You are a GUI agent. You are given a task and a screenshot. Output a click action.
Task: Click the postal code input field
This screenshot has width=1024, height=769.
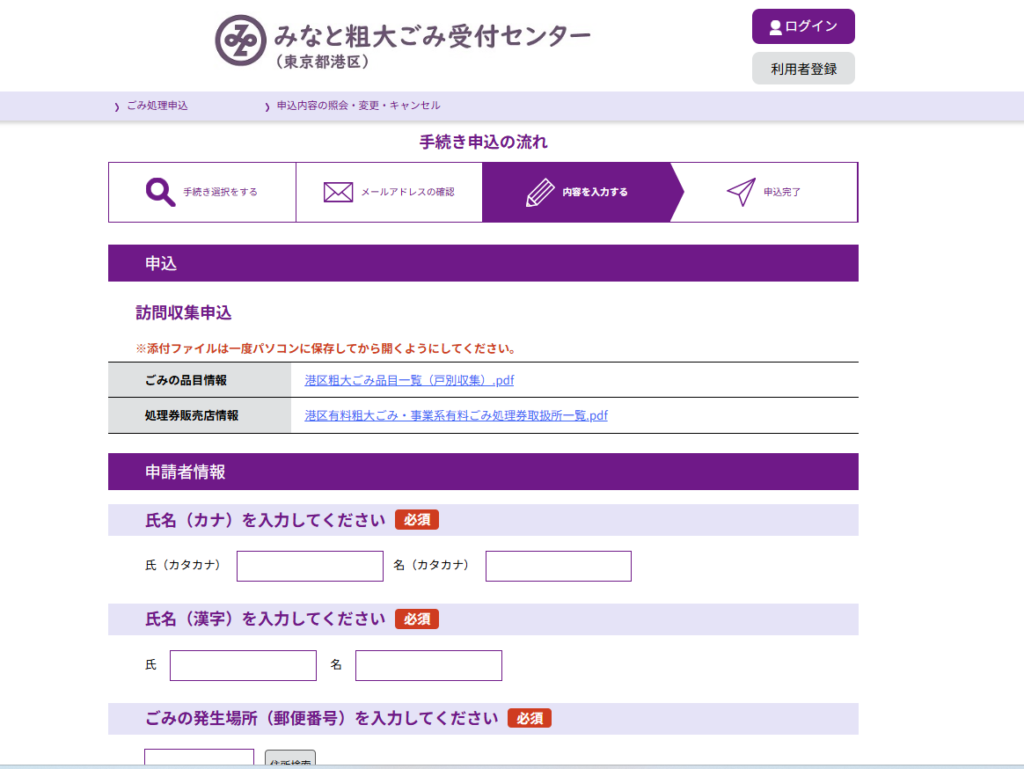199,758
